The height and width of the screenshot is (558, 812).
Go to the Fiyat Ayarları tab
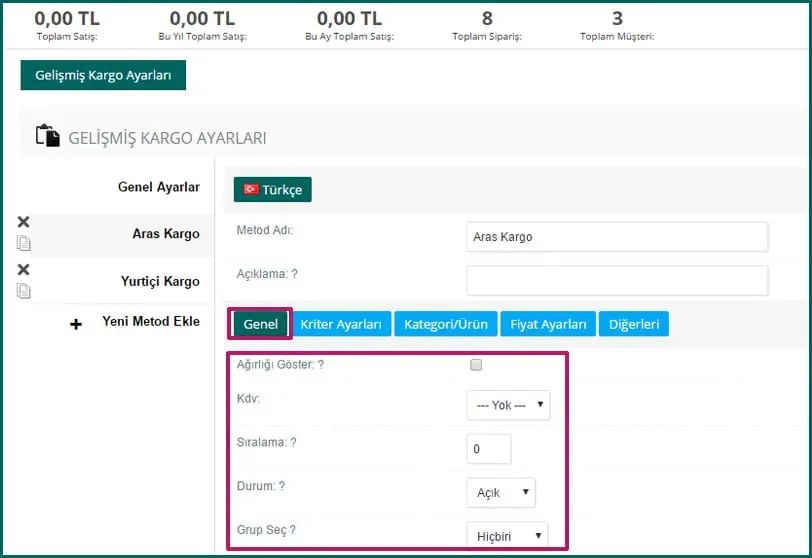coord(548,324)
